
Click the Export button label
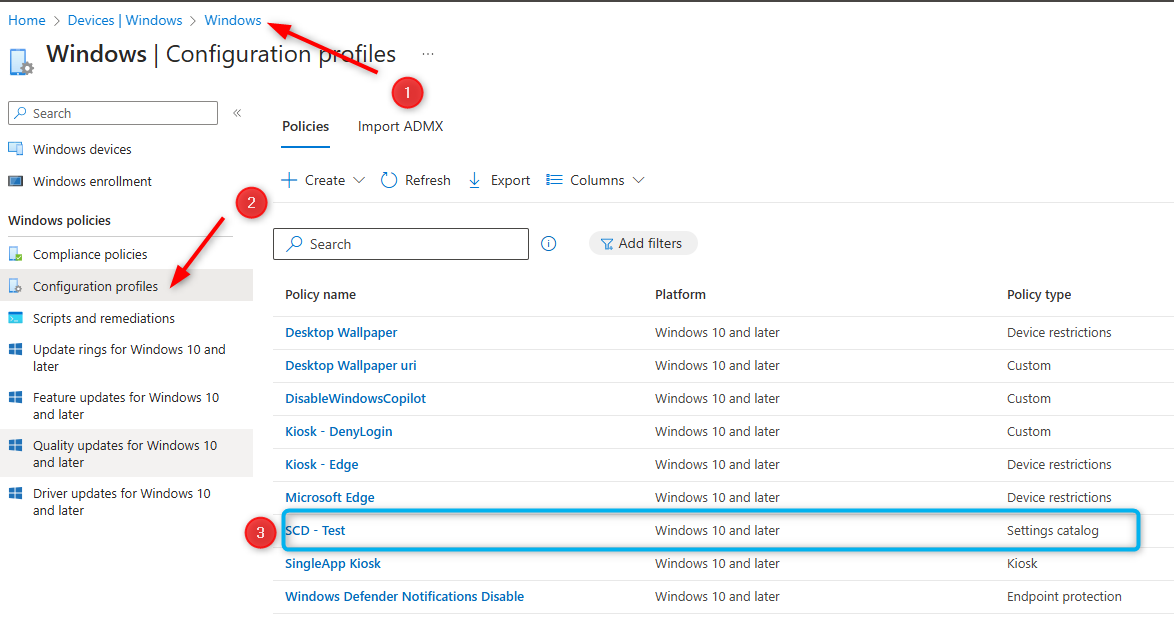click(x=511, y=180)
